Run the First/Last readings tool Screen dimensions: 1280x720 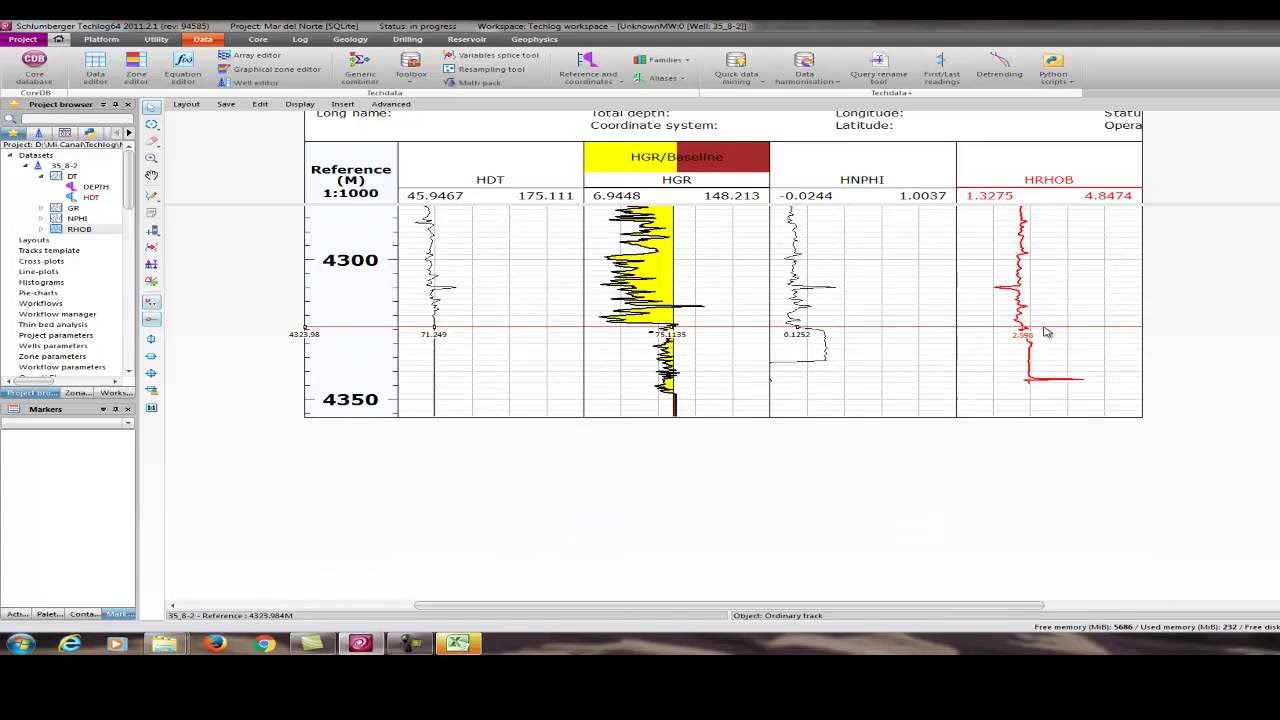942,67
